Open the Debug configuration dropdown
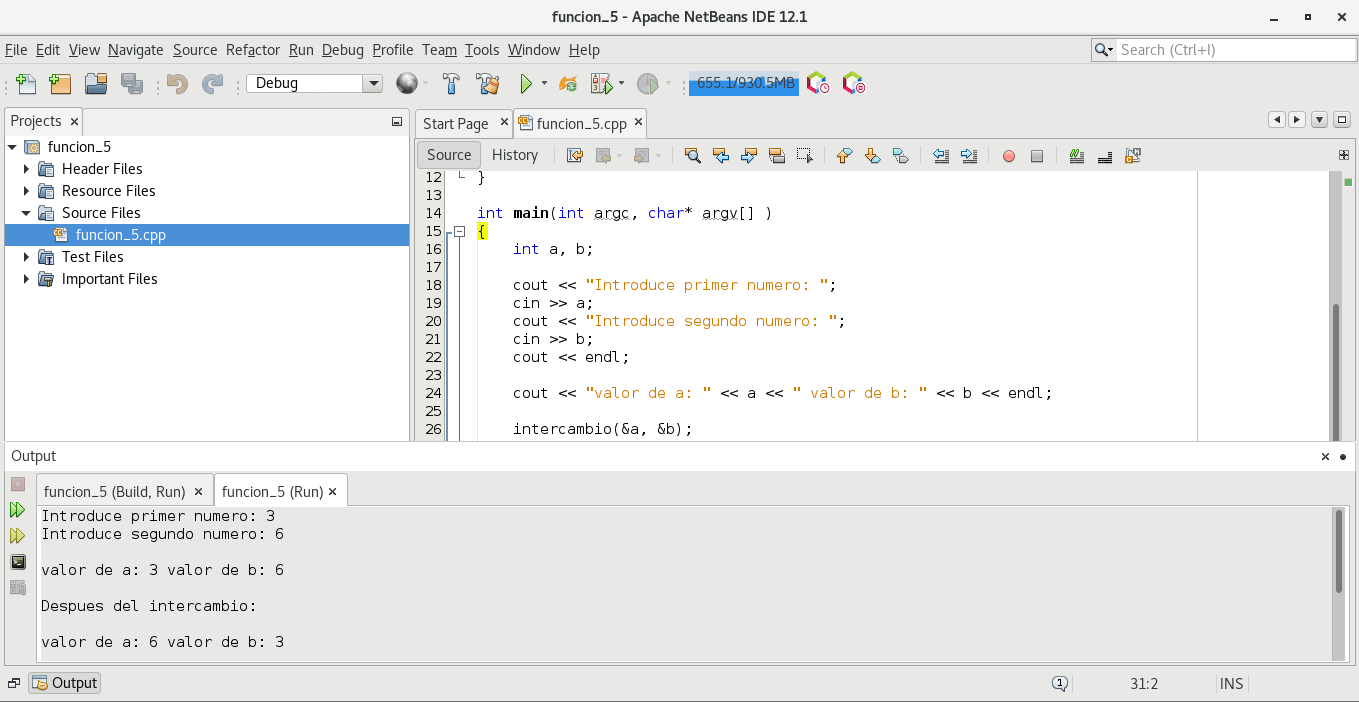Screen dimensions: 1359x702 (372, 84)
